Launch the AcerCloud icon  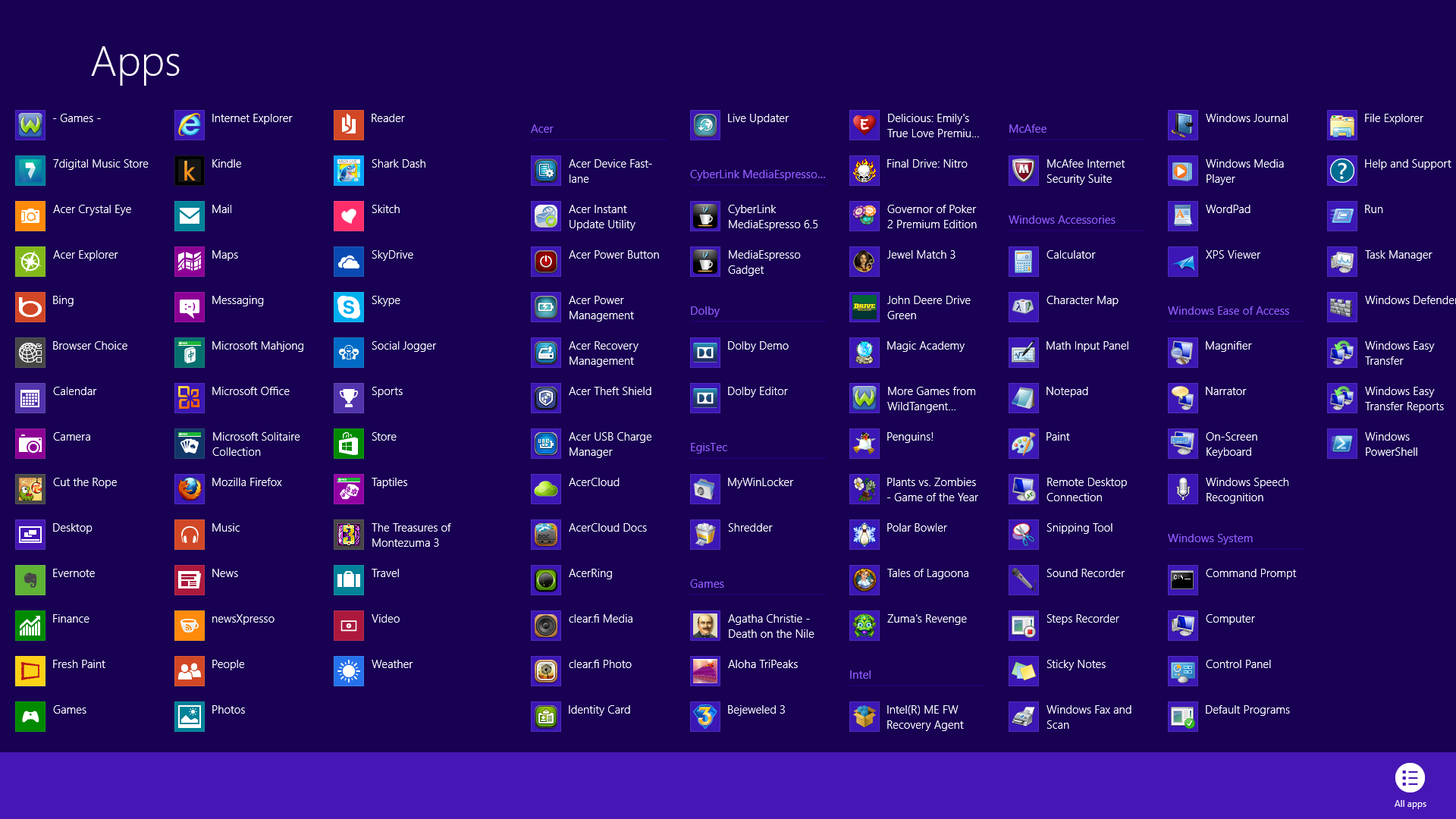coord(546,489)
